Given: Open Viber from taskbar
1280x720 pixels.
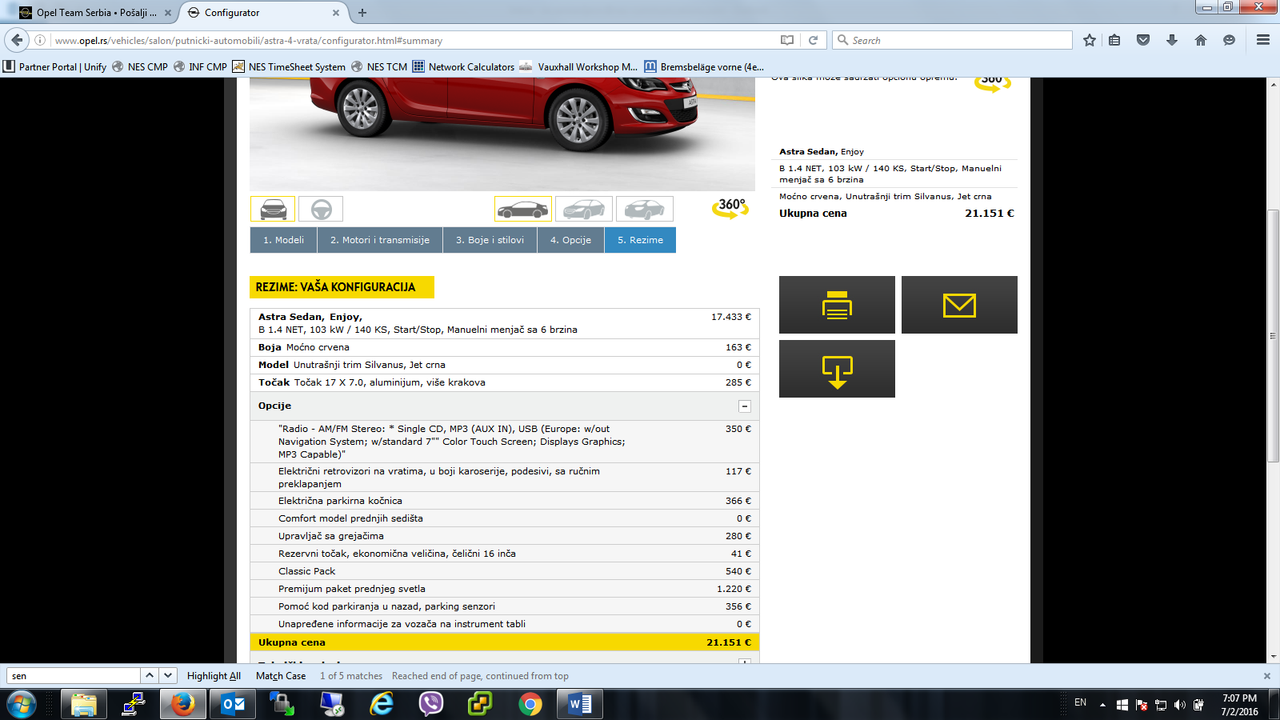Looking at the screenshot, I should [x=432, y=704].
